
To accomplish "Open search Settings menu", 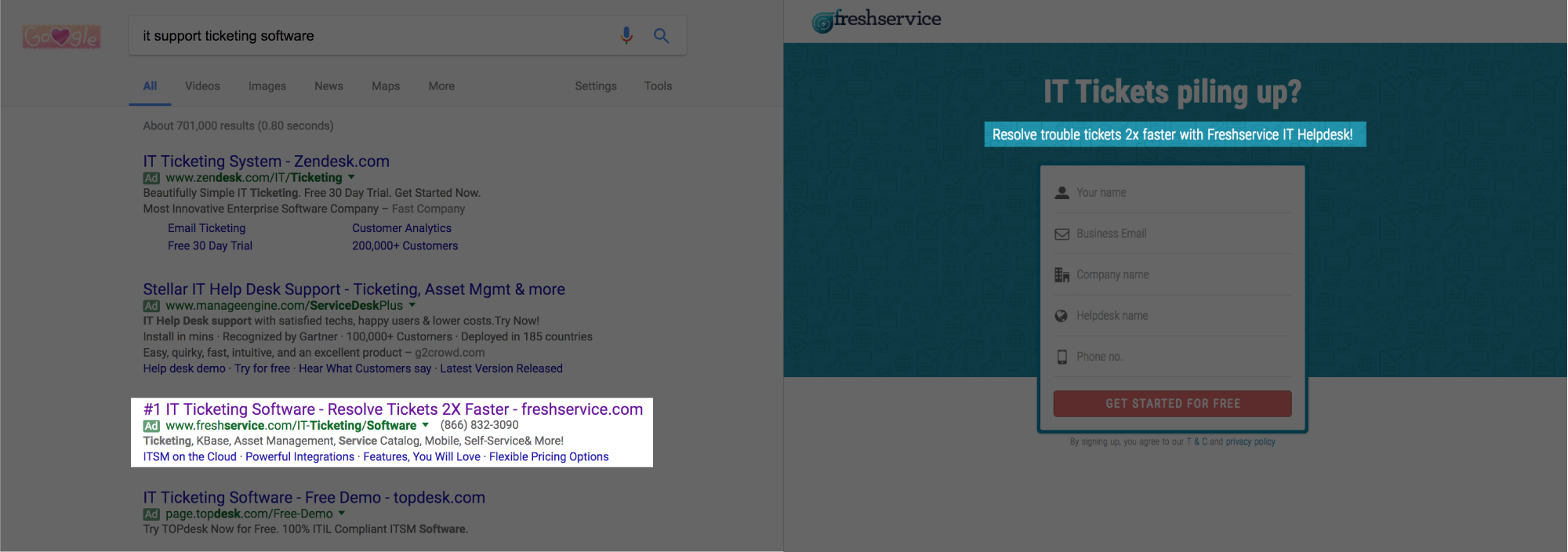I will click(x=596, y=86).
